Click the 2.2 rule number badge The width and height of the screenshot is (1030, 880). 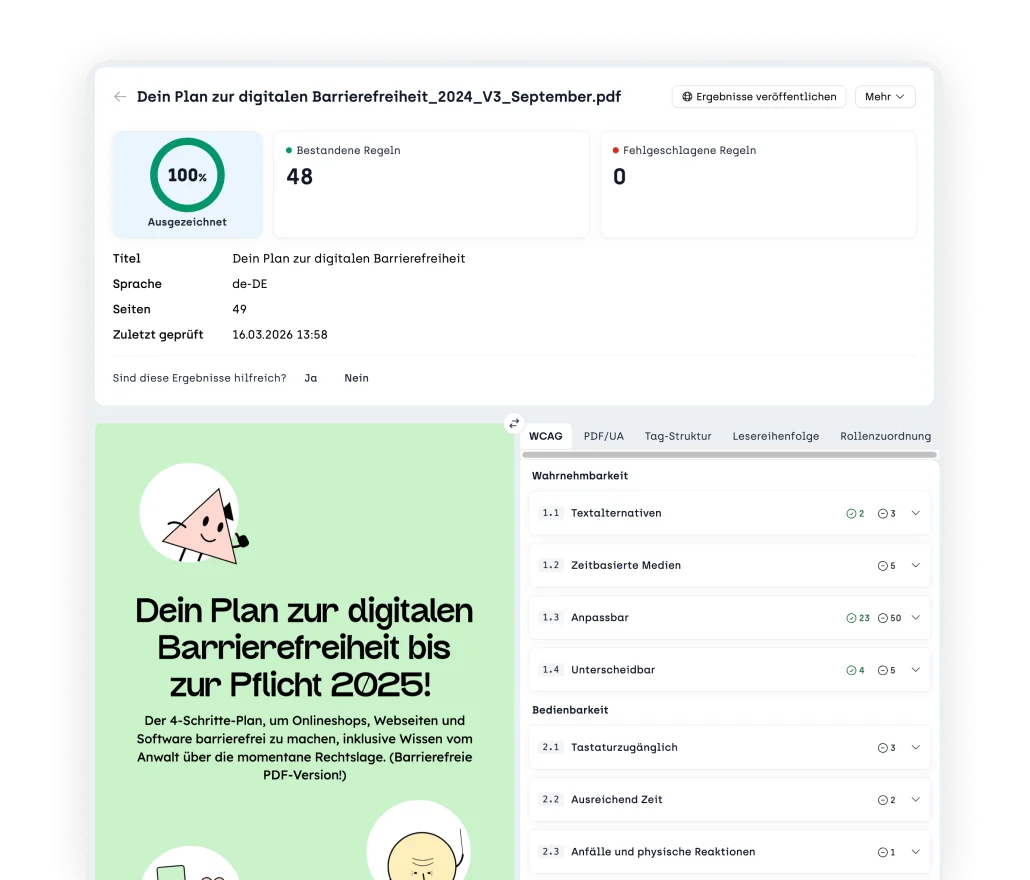coord(550,799)
